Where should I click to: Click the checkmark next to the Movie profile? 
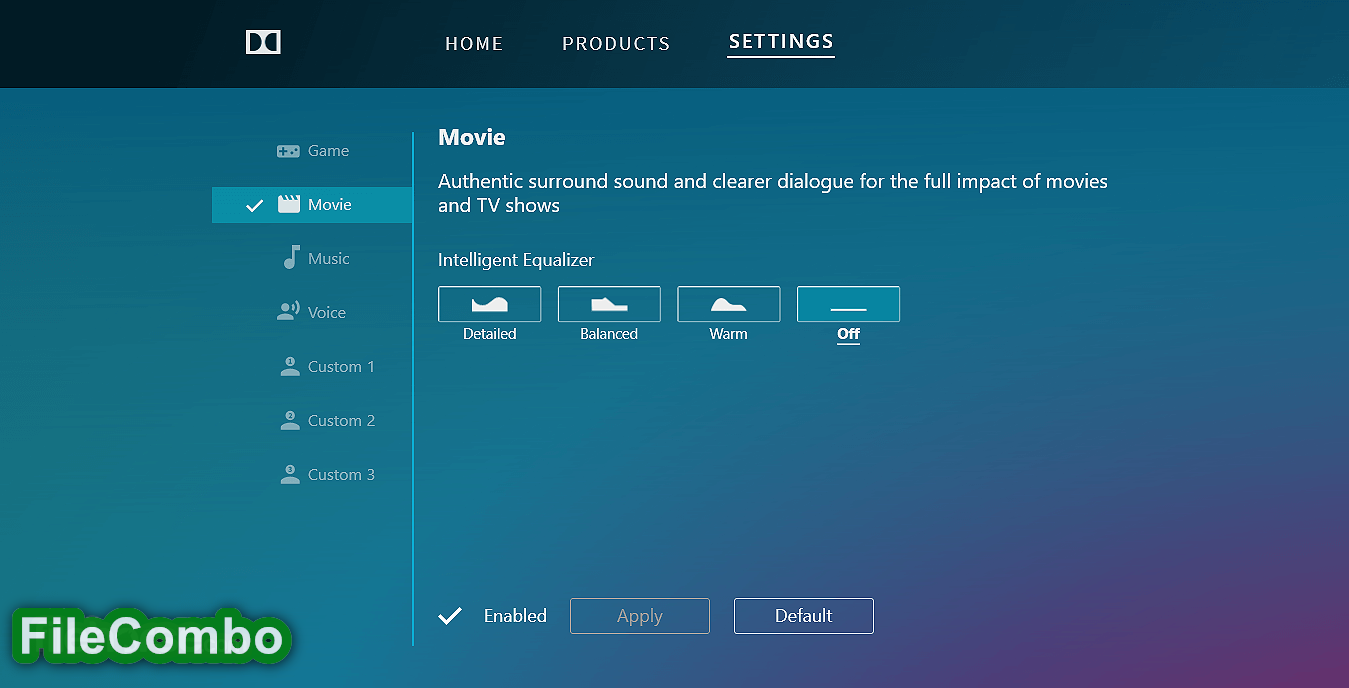click(x=253, y=204)
